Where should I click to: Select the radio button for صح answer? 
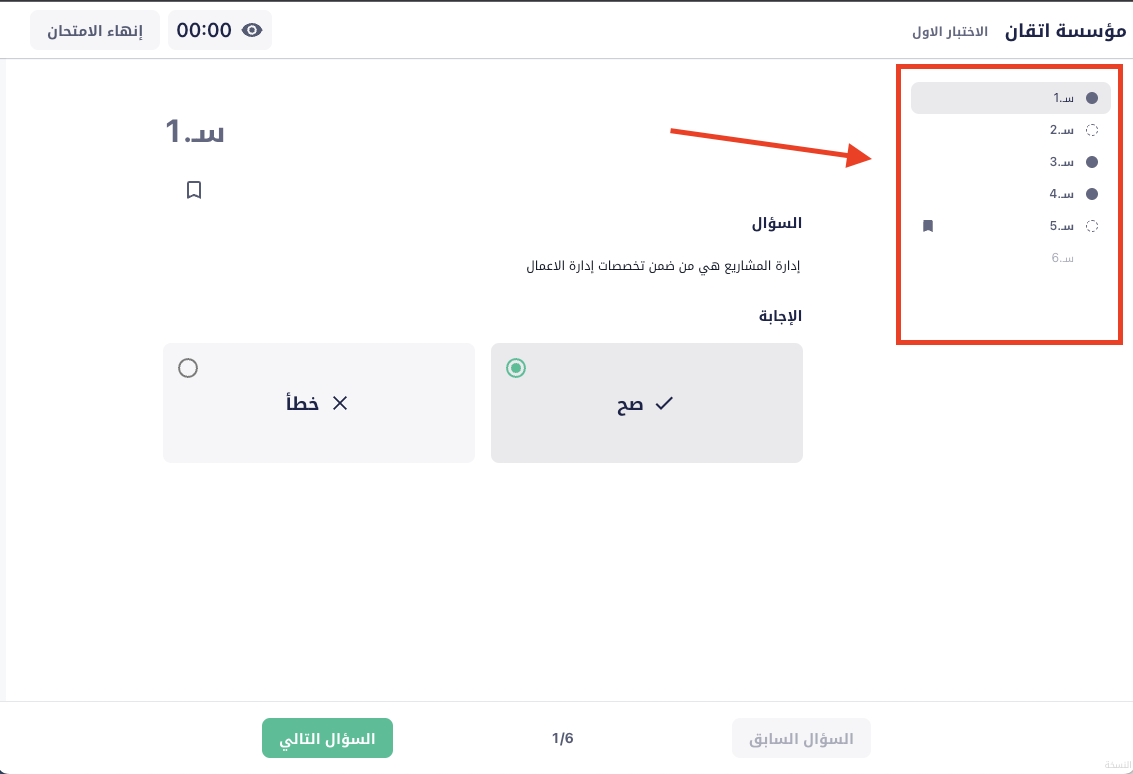pos(516,368)
